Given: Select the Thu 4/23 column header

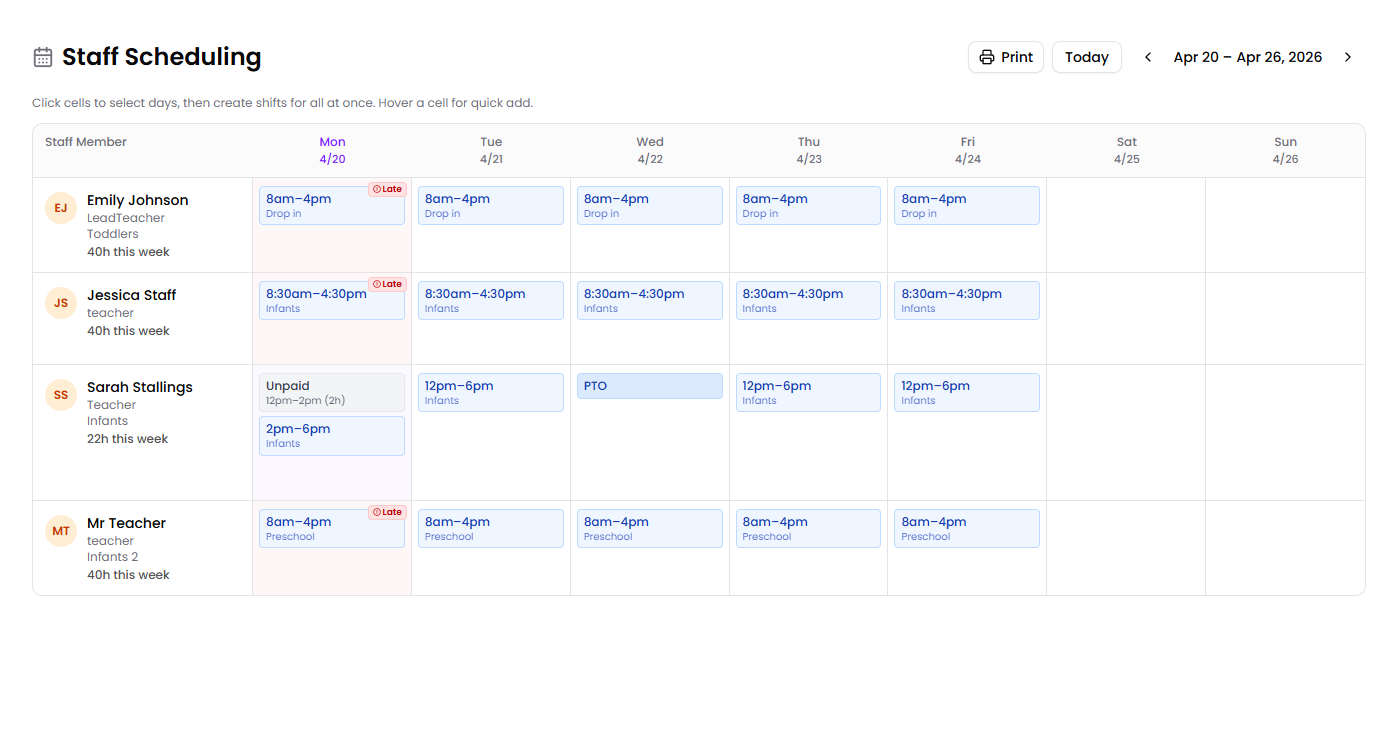Looking at the screenshot, I should click(809, 151).
